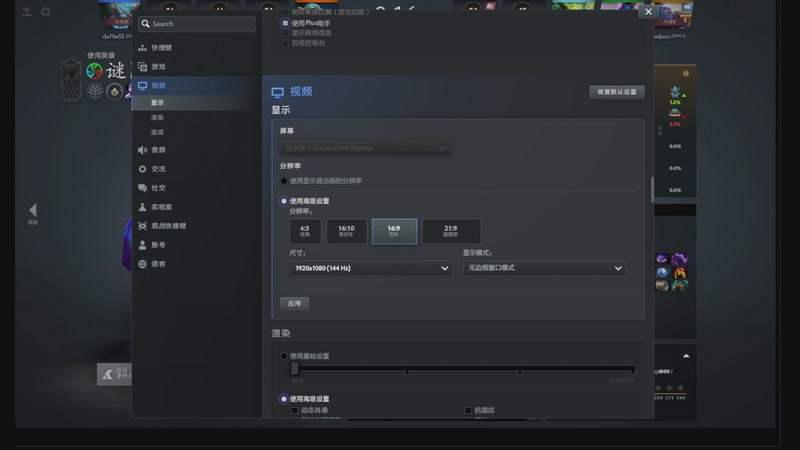Viewport: 800px width, 450px height.
Task: Open the 无边框窗口模式 display mode dropdown
Action: [x=544, y=268]
